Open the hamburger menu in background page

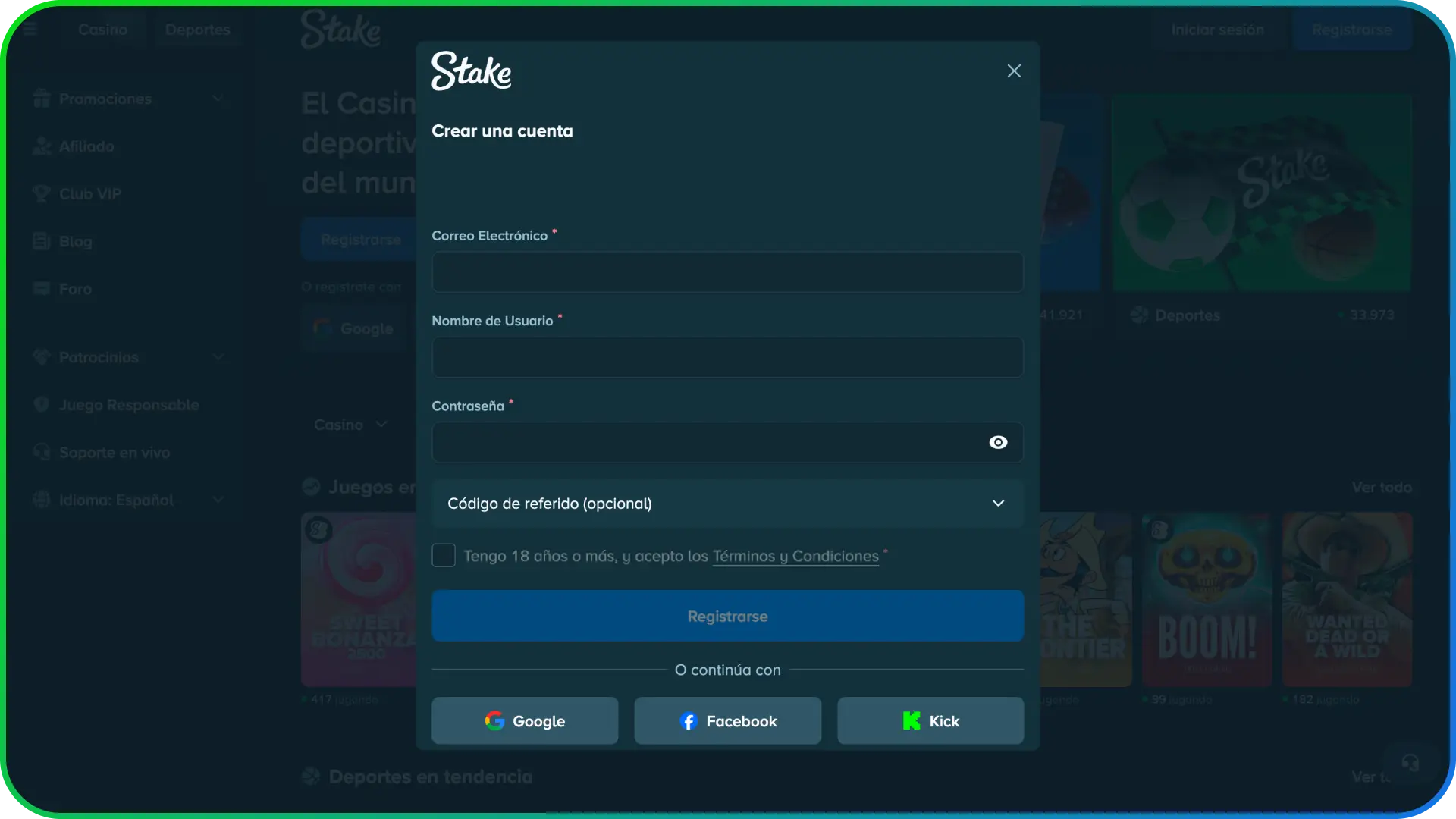(x=30, y=30)
